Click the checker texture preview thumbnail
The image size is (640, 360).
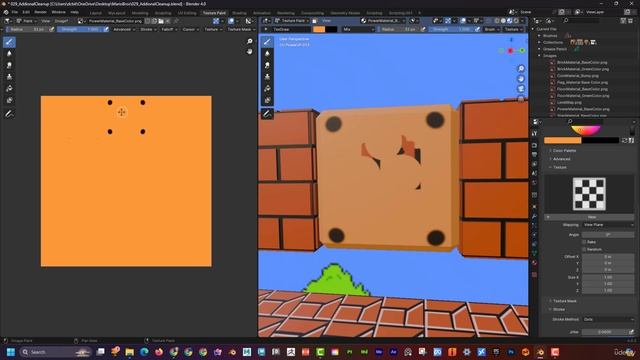pyautogui.click(x=589, y=194)
